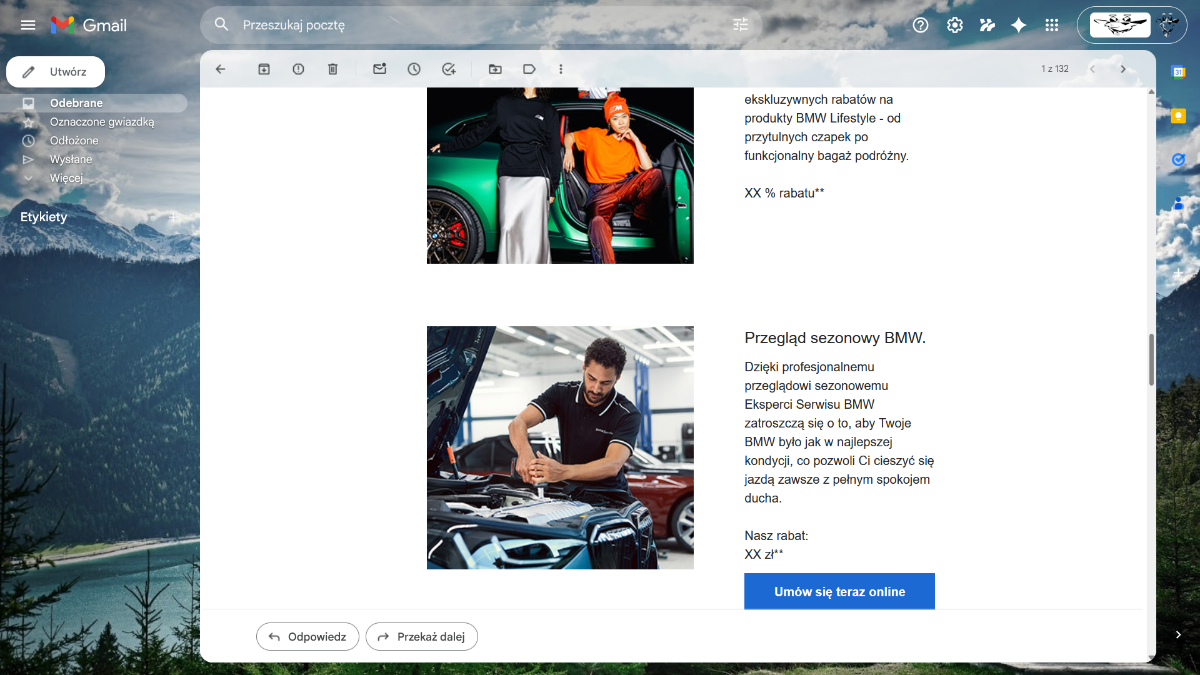The image size is (1200, 675).
Task: Open Google Keep in the side panel
Action: pyautogui.click(x=1178, y=116)
